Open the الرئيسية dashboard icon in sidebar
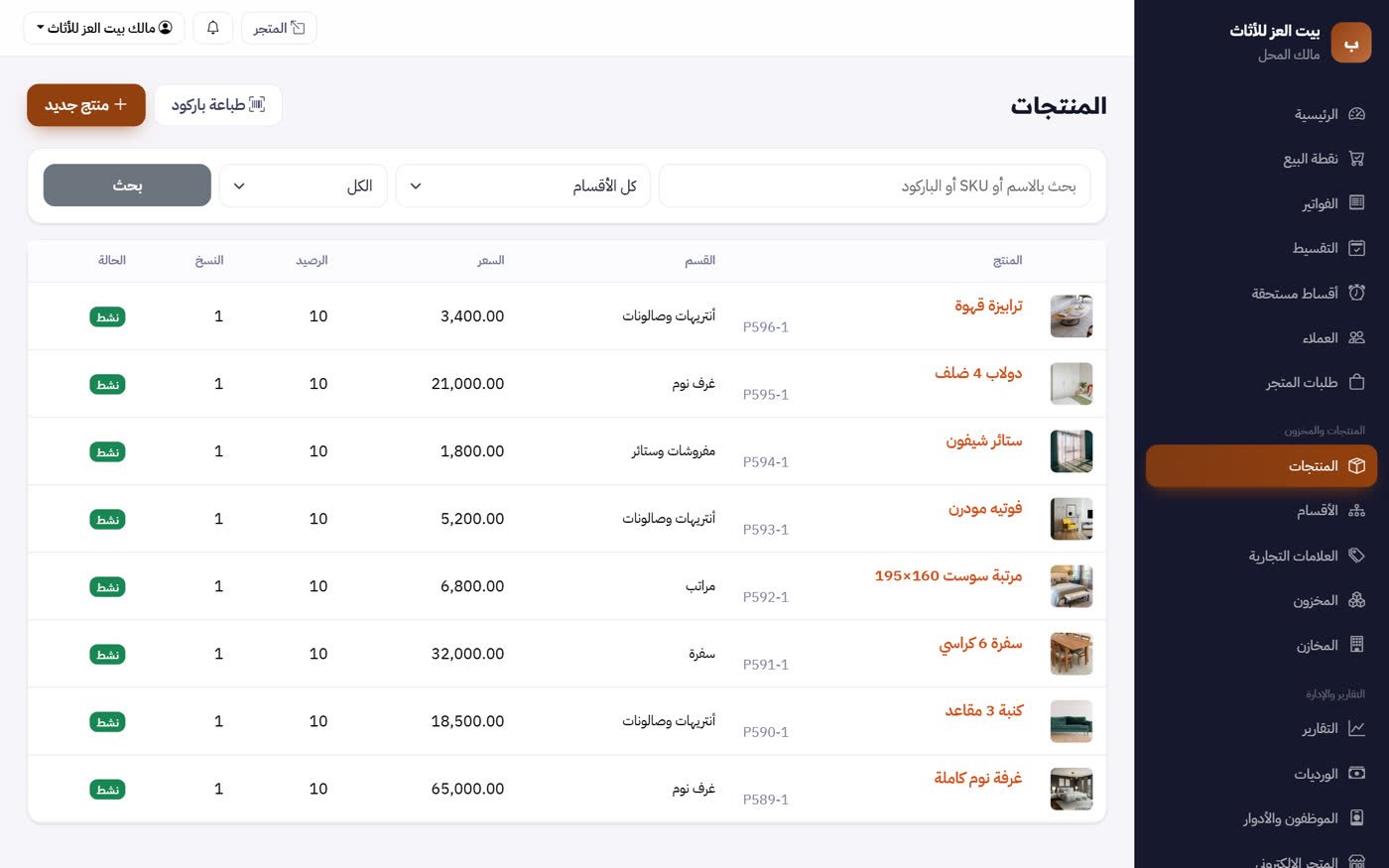Screen dimensions: 1389x868 (1356, 114)
